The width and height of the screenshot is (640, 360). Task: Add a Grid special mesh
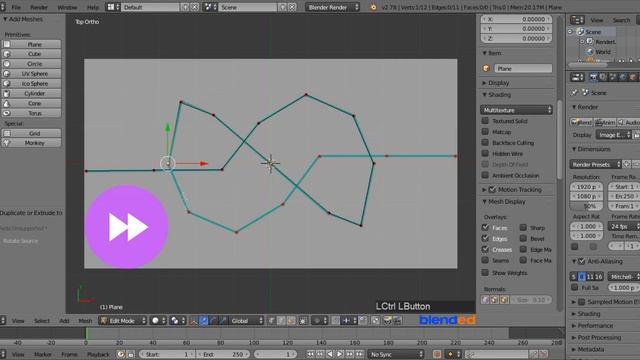[x=31, y=133]
